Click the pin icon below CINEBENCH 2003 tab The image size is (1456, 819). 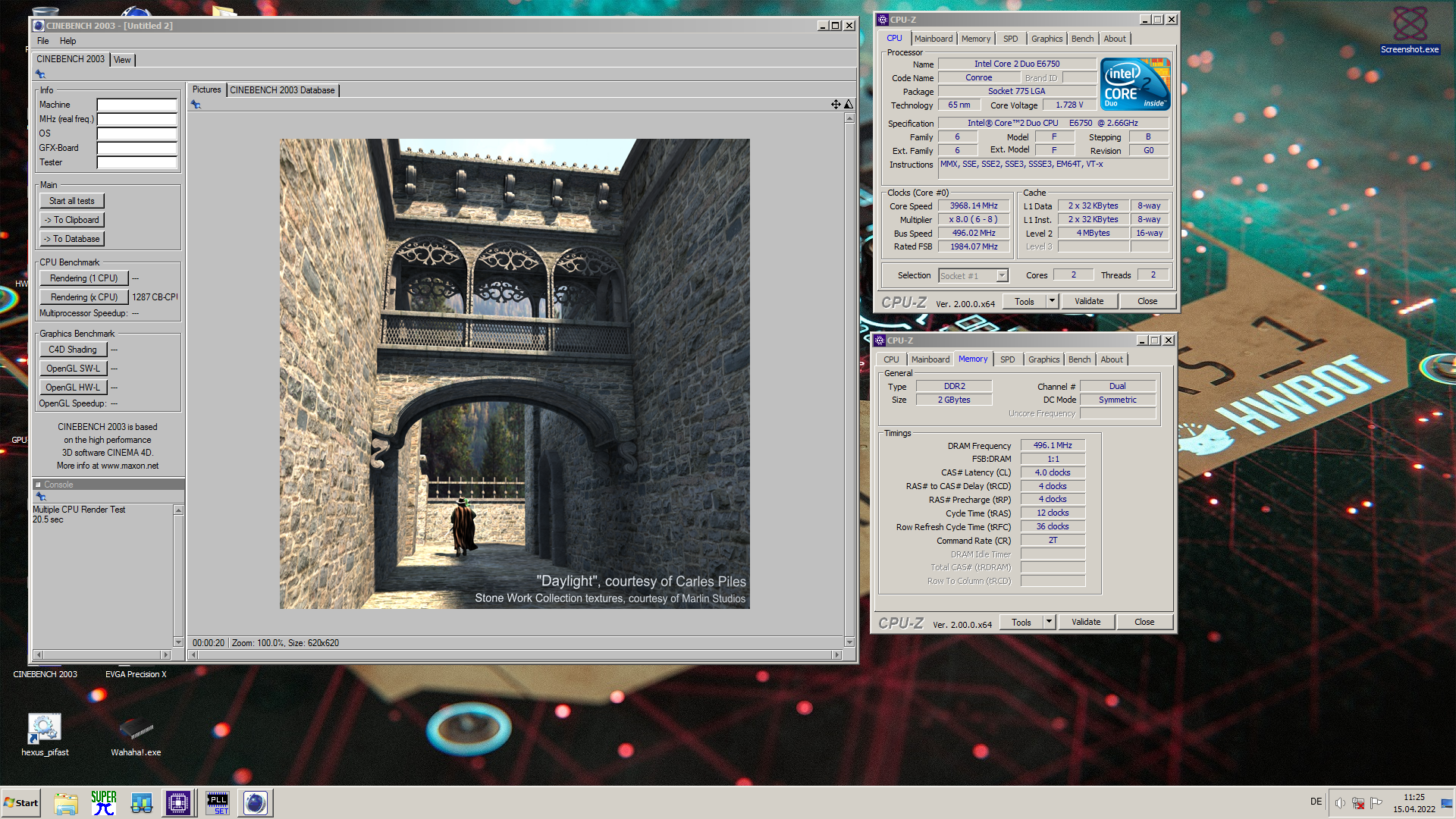point(40,74)
